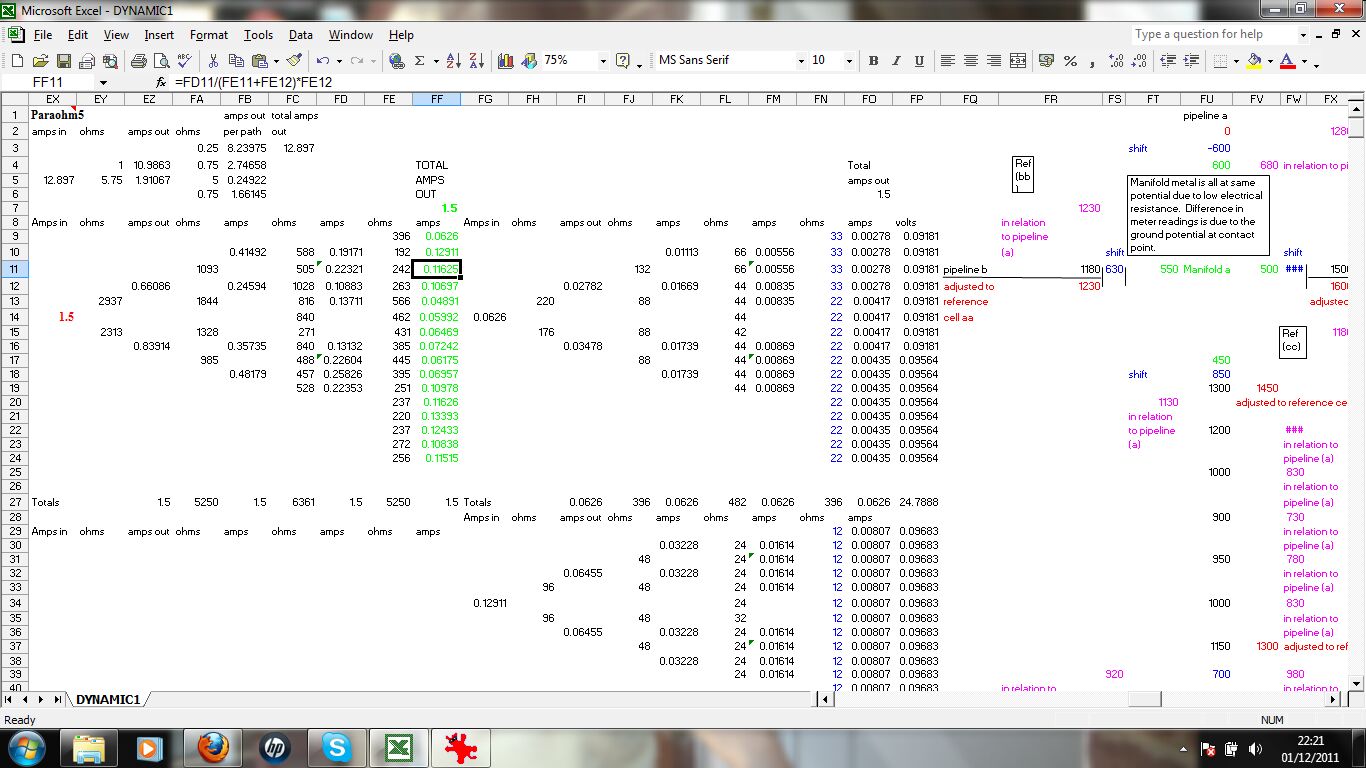This screenshot has width=1366, height=768.
Task: Run the spelling check tool
Action: tap(185, 61)
